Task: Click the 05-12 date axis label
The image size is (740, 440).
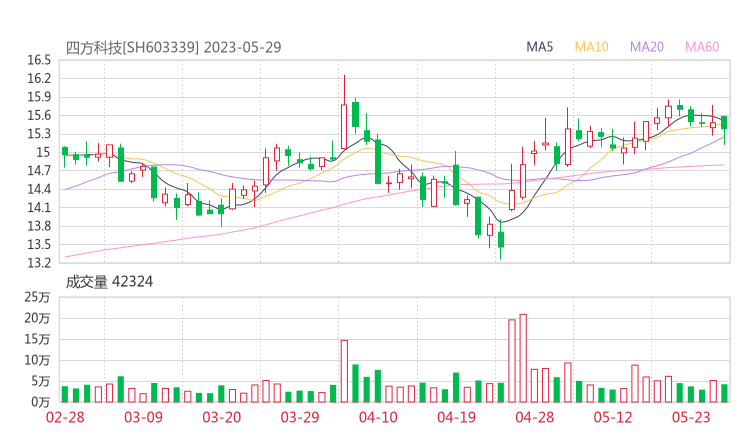Action: (613, 417)
